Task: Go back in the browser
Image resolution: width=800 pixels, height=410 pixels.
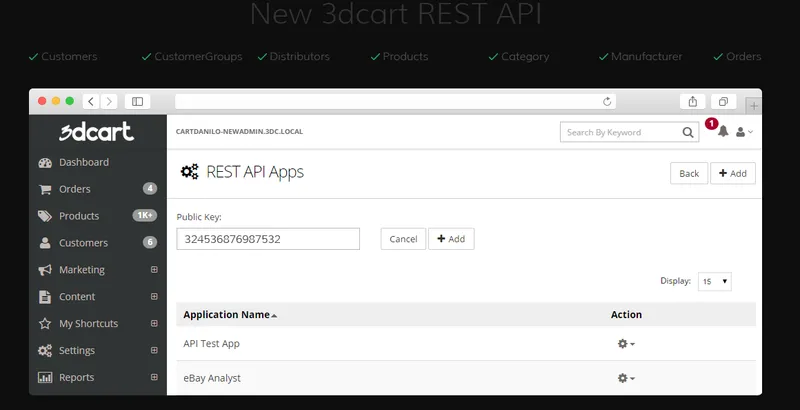Action: [91, 101]
